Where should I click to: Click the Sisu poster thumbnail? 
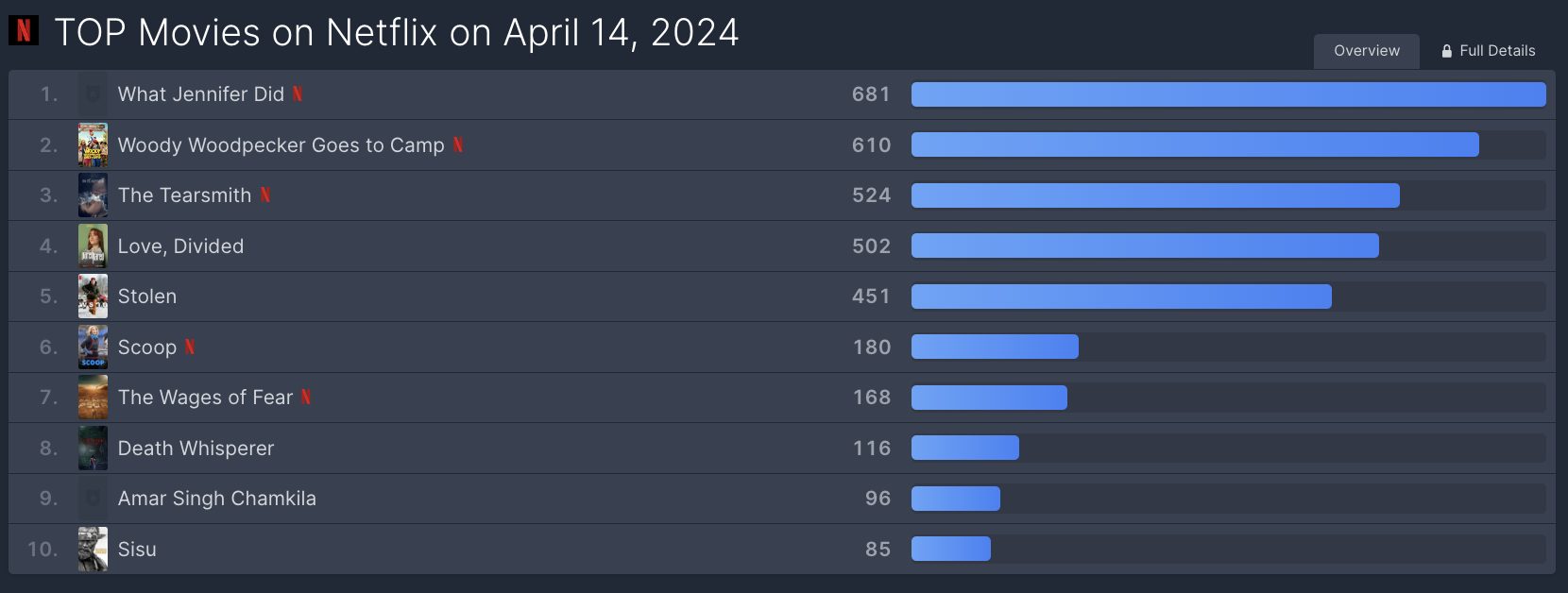pyautogui.click(x=93, y=549)
